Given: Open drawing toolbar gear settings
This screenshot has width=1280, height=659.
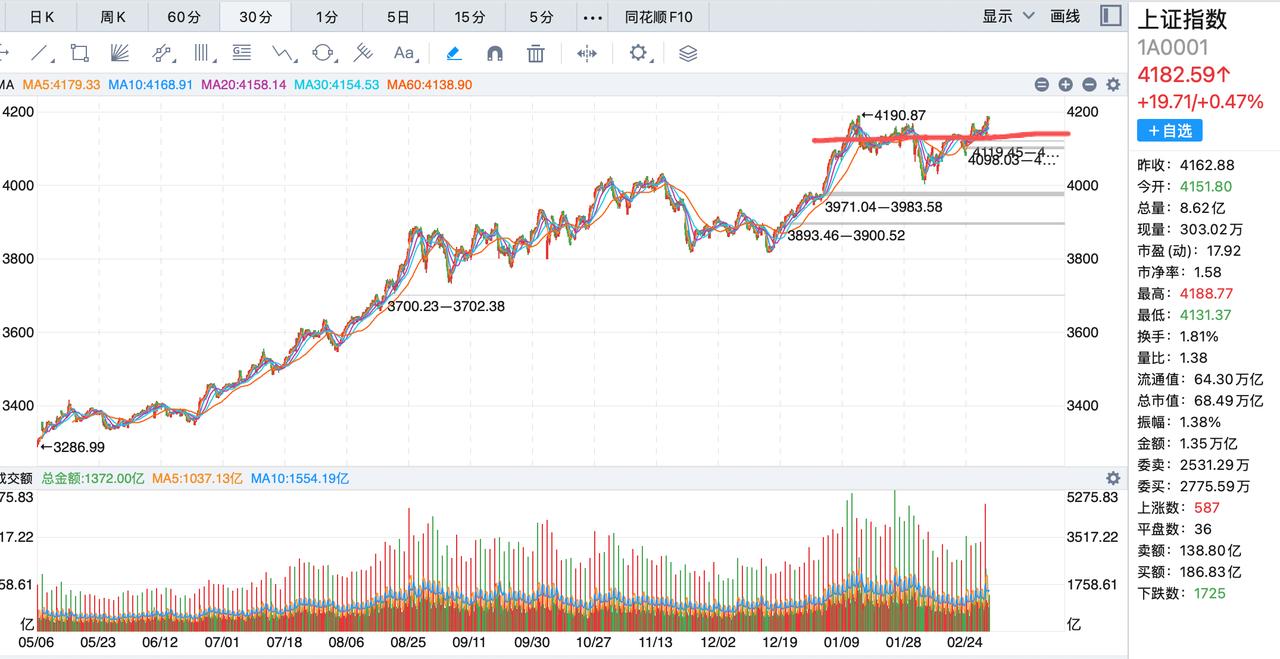Looking at the screenshot, I should coord(638,53).
